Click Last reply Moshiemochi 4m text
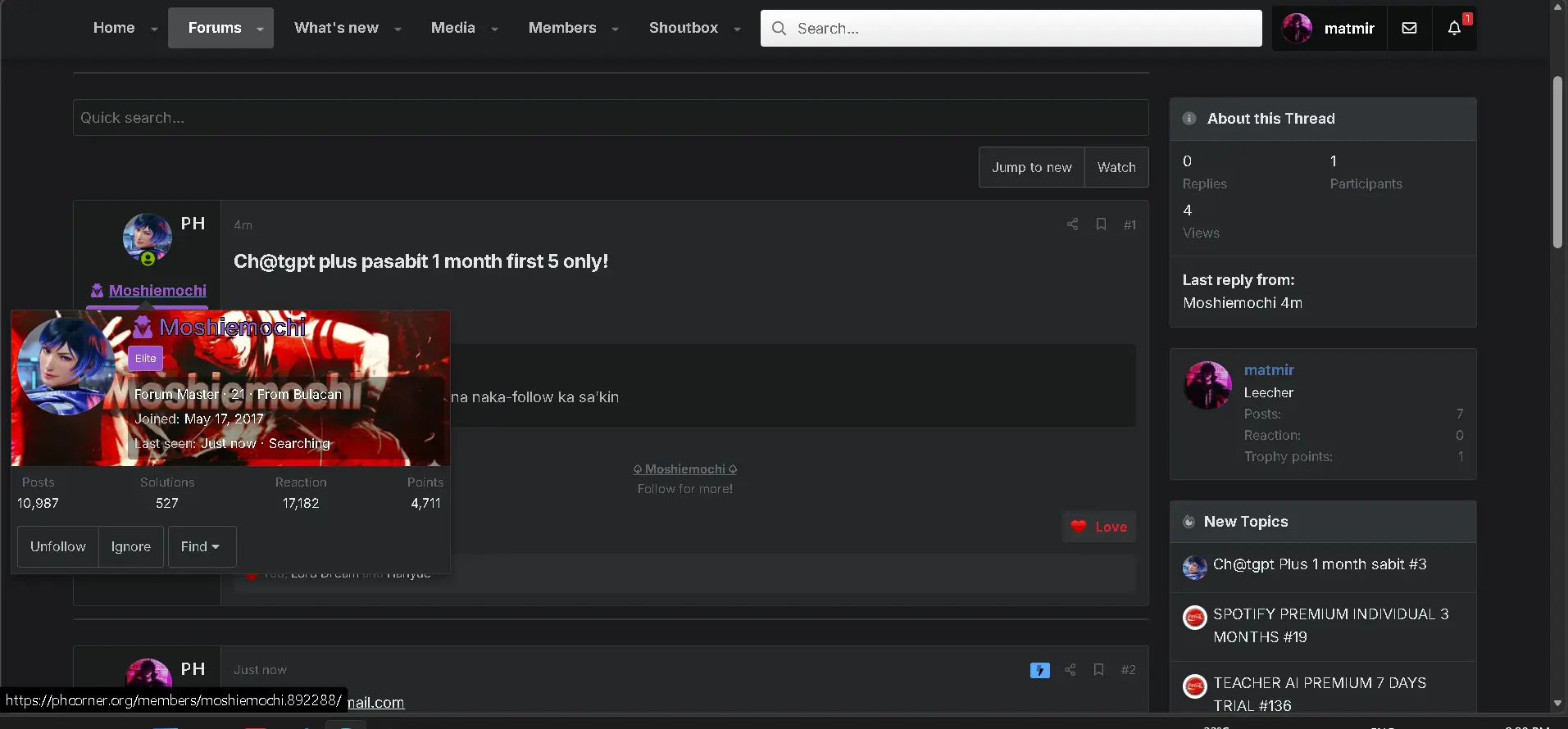The height and width of the screenshot is (729, 1568). point(1243,303)
